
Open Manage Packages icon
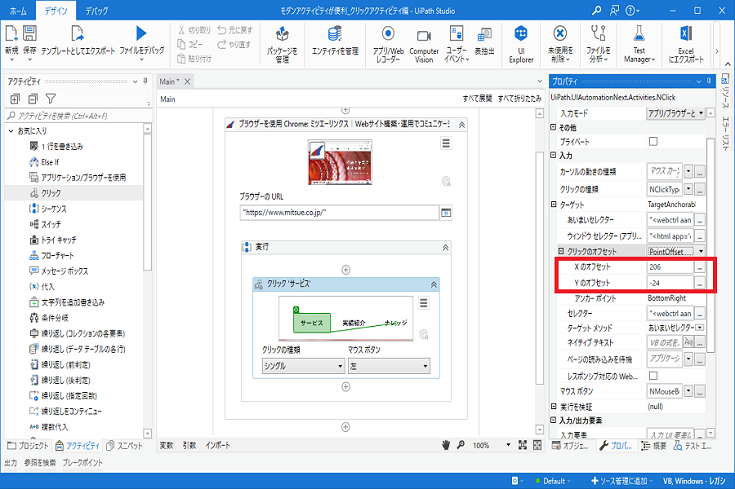[282, 34]
